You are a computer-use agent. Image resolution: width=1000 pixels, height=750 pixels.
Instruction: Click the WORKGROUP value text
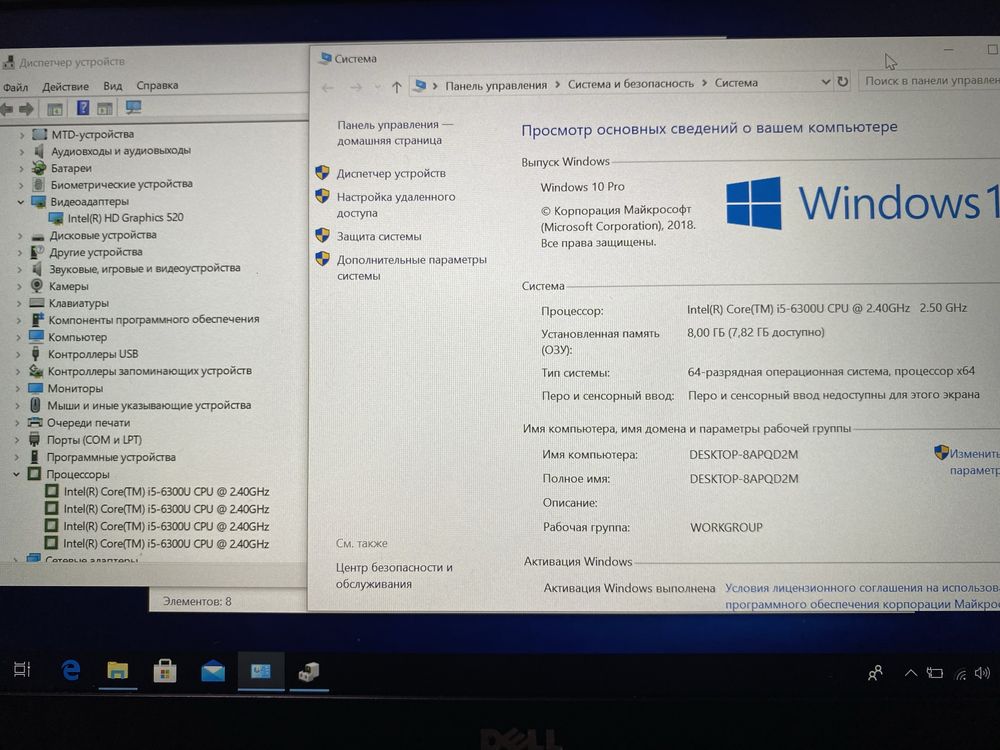coord(726,527)
